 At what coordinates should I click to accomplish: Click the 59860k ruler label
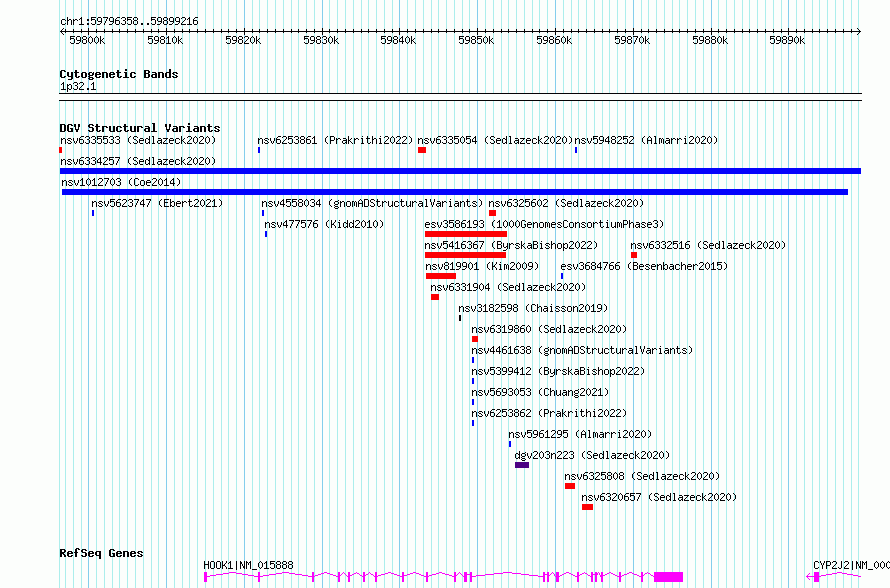pyautogui.click(x=555, y=40)
